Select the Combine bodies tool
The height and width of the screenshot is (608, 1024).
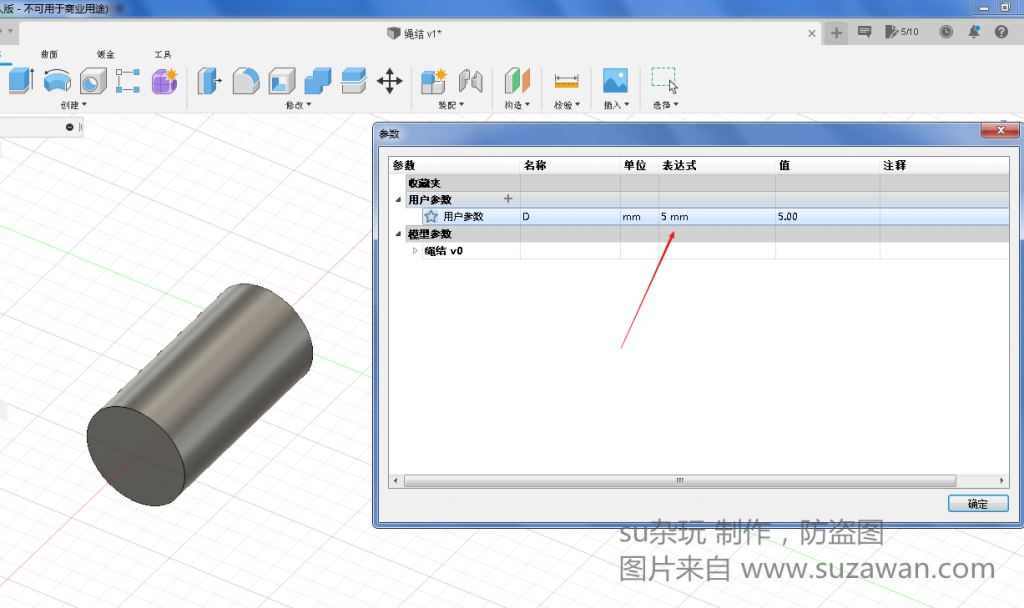(x=318, y=81)
